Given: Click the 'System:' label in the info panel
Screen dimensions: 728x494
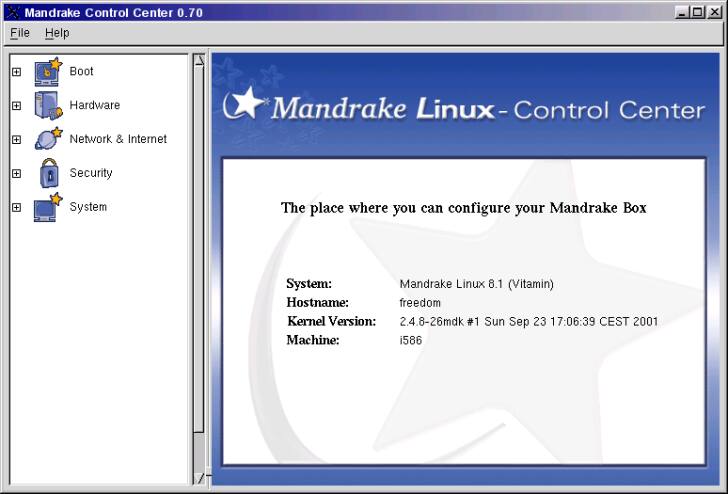Looking at the screenshot, I should [x=309, y=284].
